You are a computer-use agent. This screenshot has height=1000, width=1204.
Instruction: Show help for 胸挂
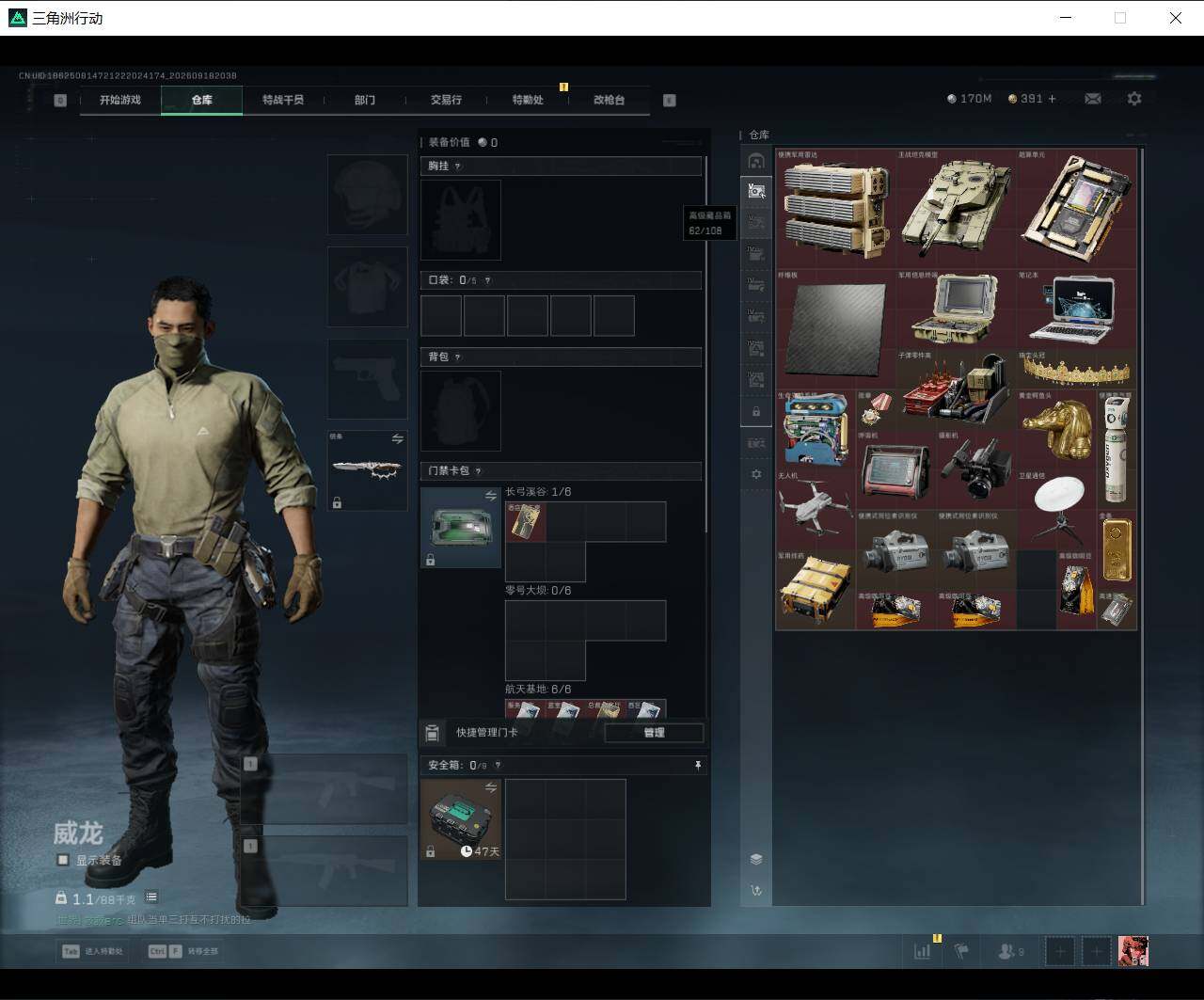(458, 167)
